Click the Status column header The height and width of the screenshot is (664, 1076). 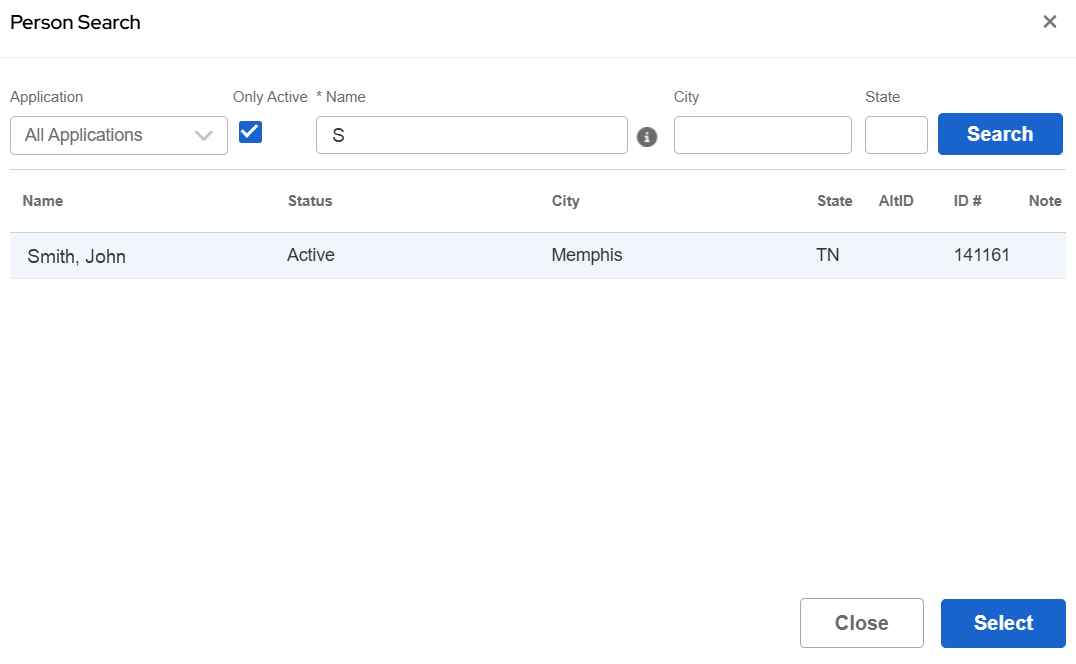pyautogui.click(x=310, y=201)
